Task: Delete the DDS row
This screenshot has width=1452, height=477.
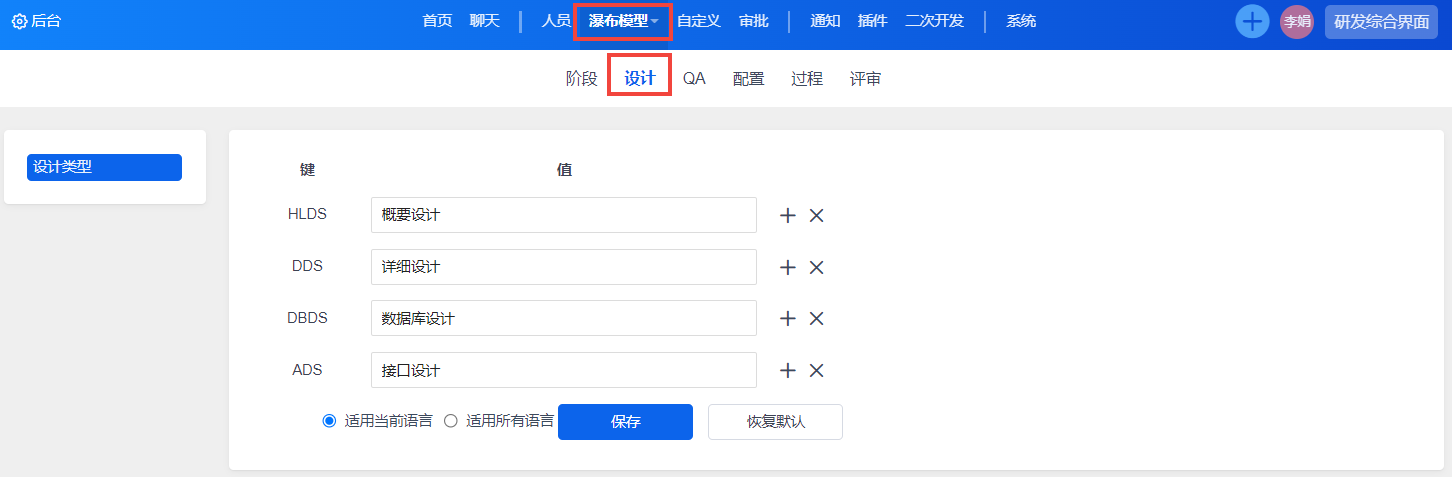Action: 816,267
